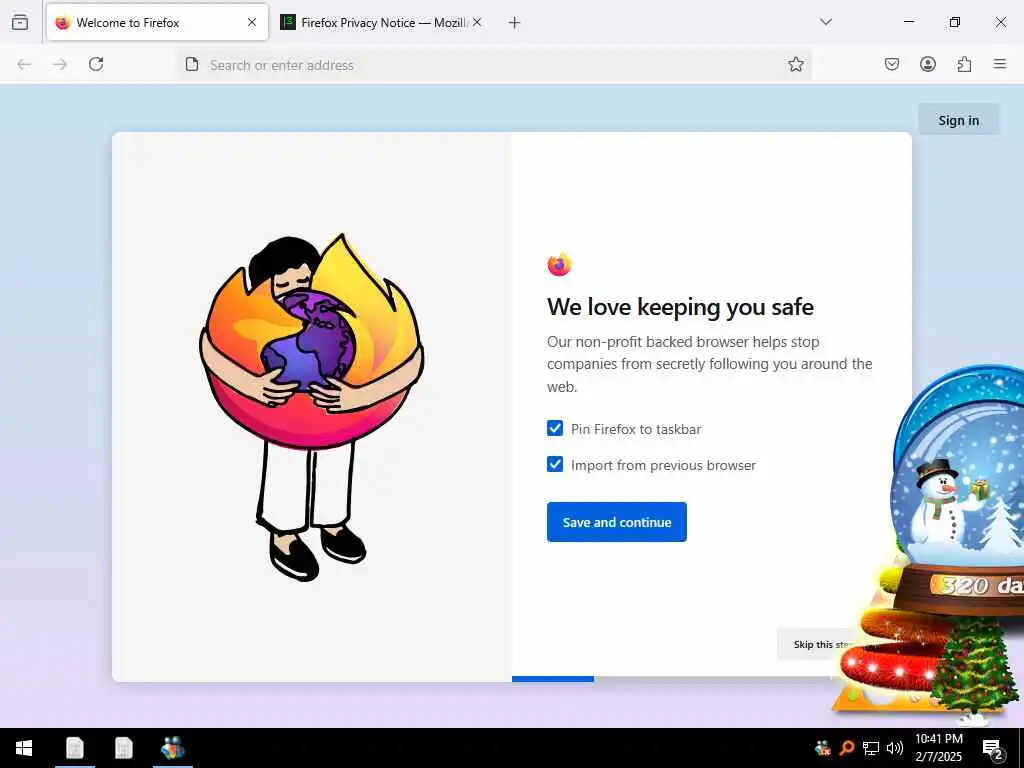Switch to Welcome to Firefox tab
The height and width of the screenshot is (768, 1024).
point(157,22)
